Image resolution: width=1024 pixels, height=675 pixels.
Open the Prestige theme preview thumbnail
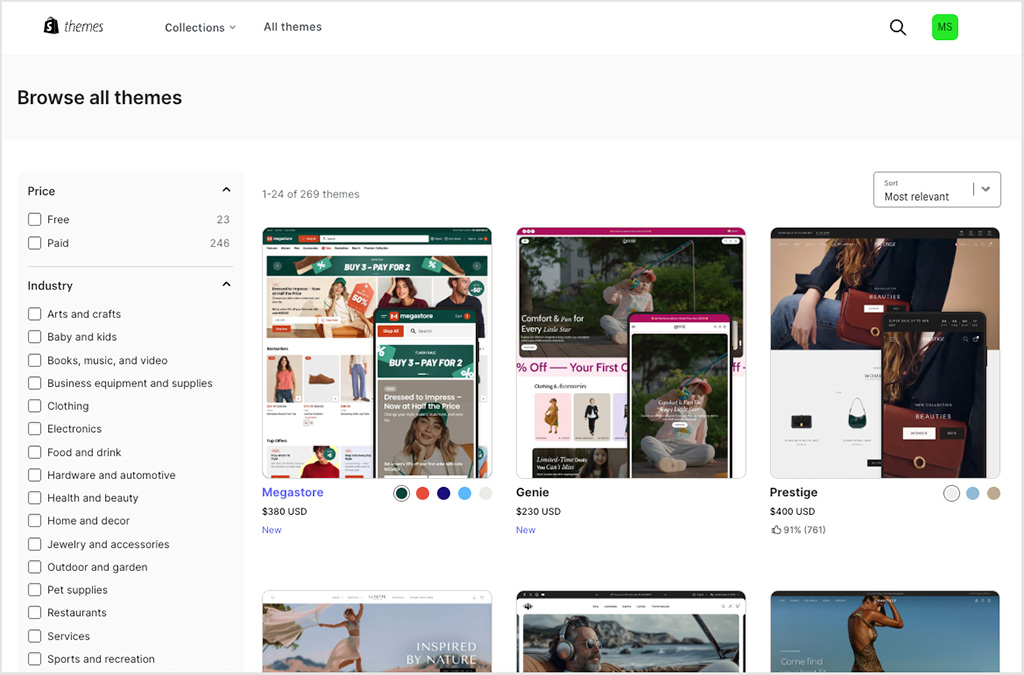[885, 353]
